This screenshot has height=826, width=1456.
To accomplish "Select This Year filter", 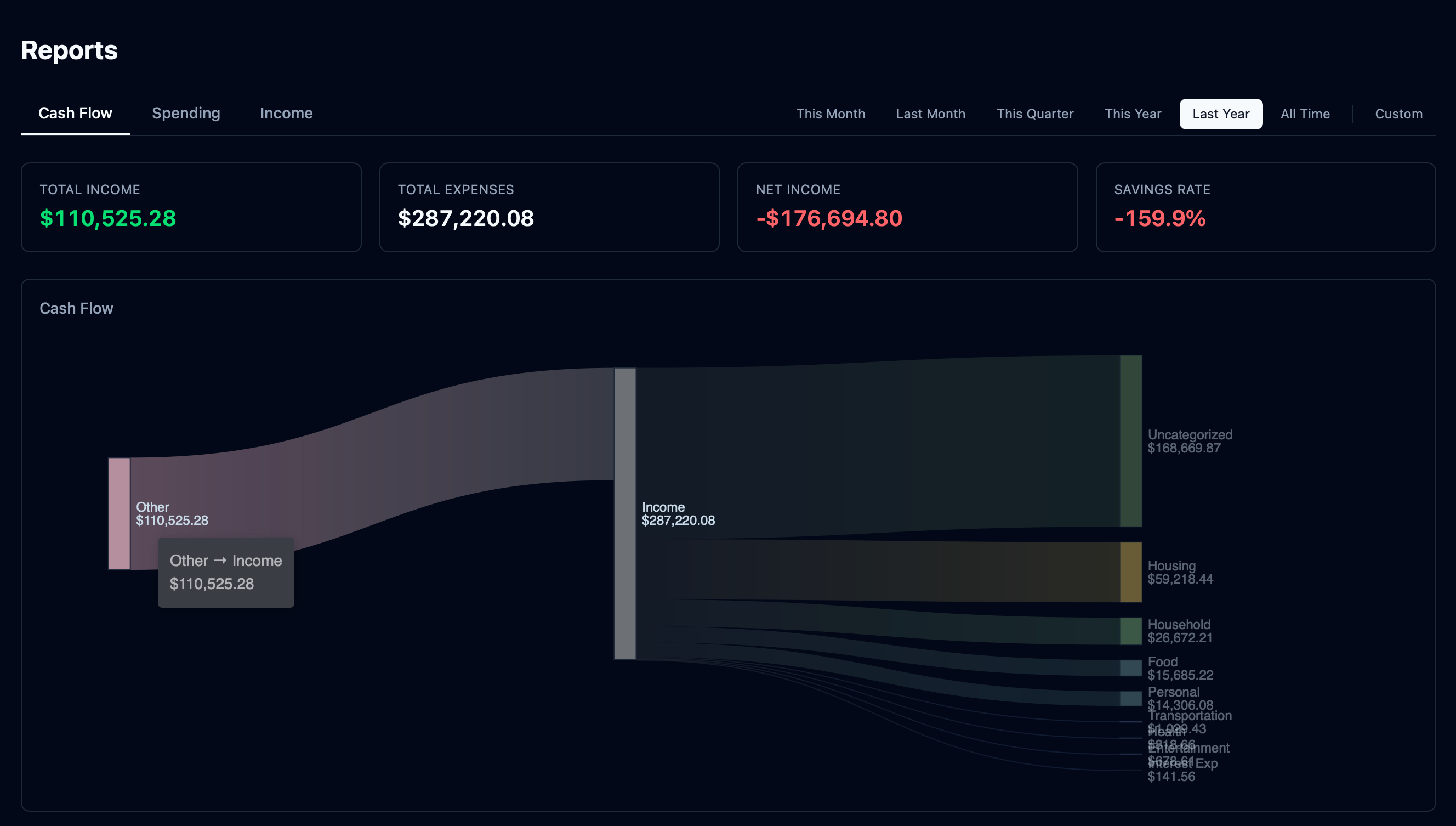I will tap(1132, 114).
